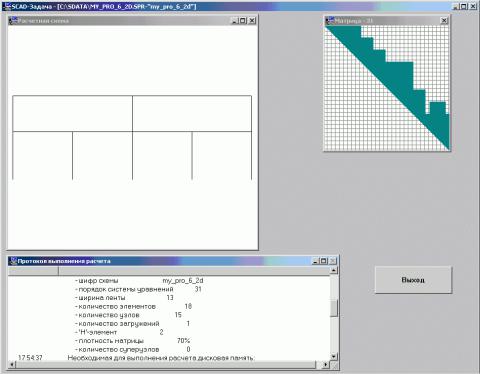480x374 pixels.
Task: Click the 'порядок системы уравнений' line
Action: pos(138,289)
